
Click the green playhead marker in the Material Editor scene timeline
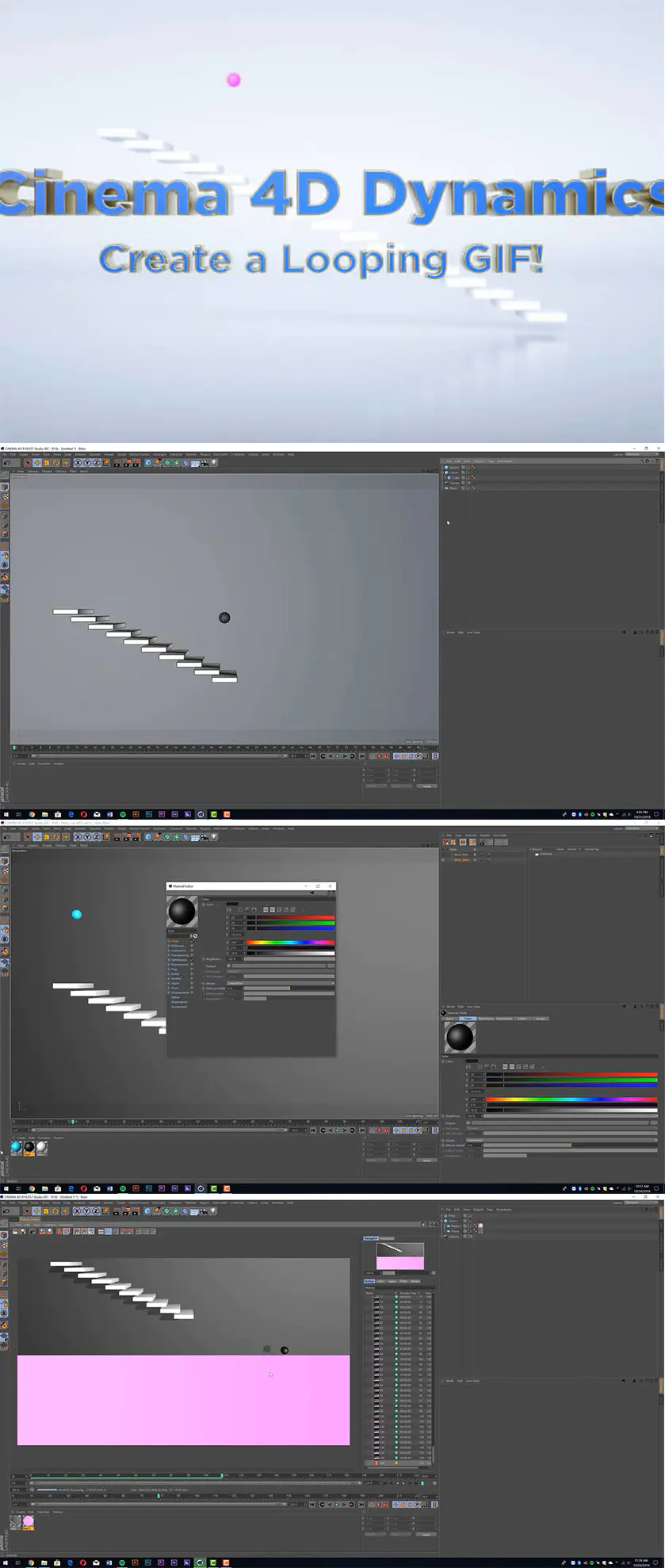73,1122
